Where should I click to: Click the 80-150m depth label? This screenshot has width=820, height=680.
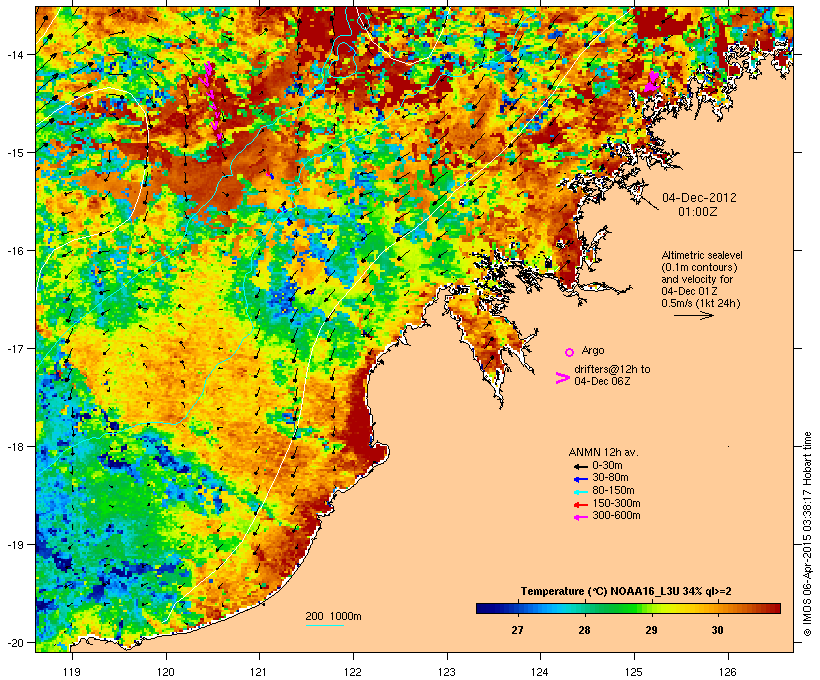tap(613, 491)
